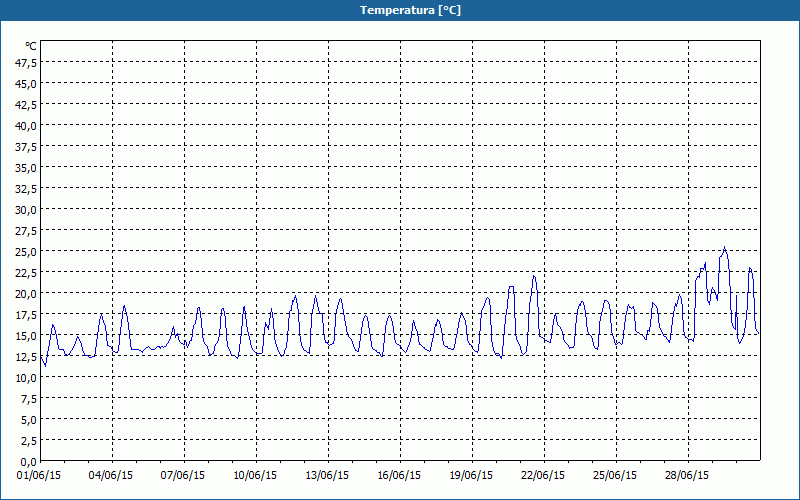
Task: Select the 10/06/15 date label
Action: pyautogui.click(x=255, y=476)
